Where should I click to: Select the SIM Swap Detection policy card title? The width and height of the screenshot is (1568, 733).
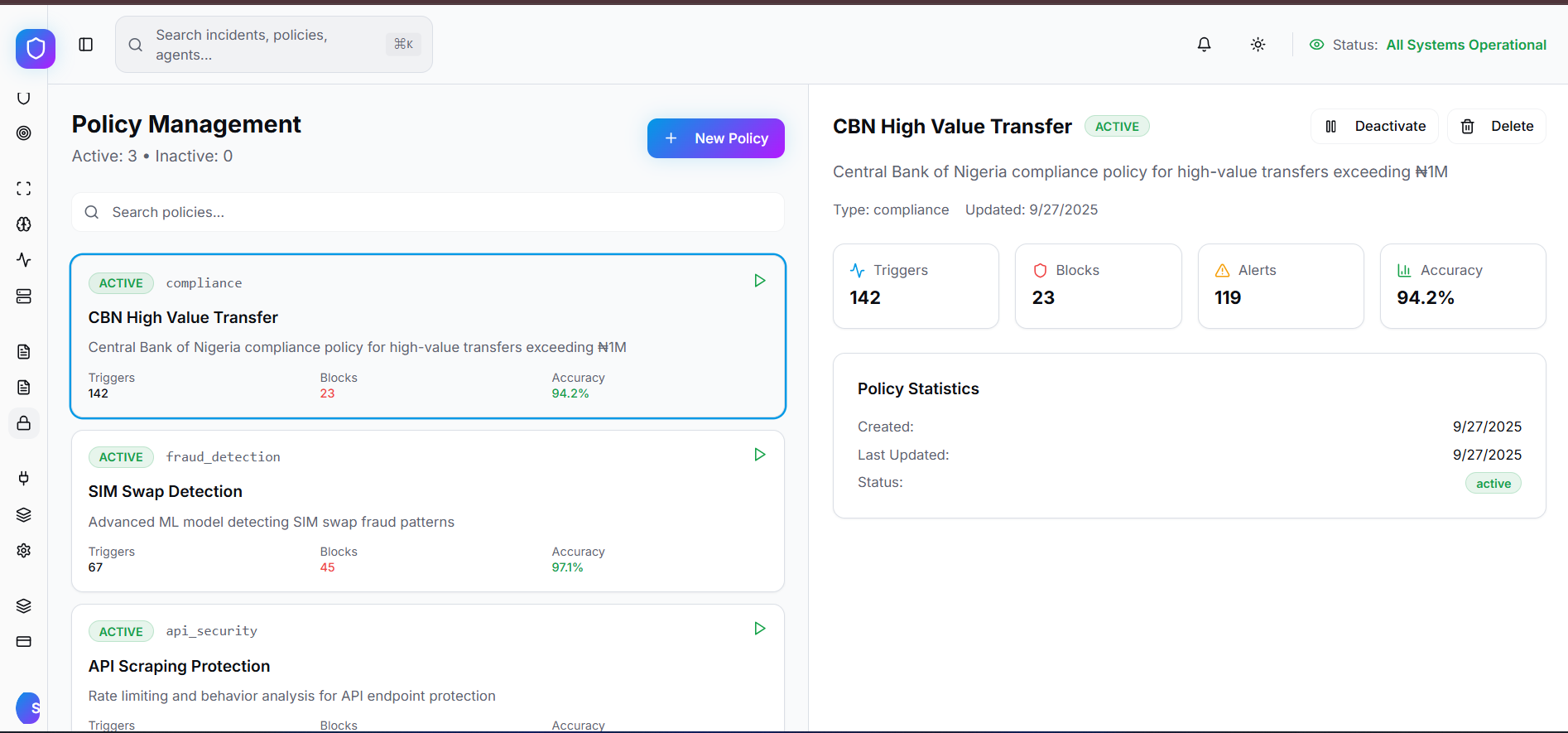pos(166,492)
